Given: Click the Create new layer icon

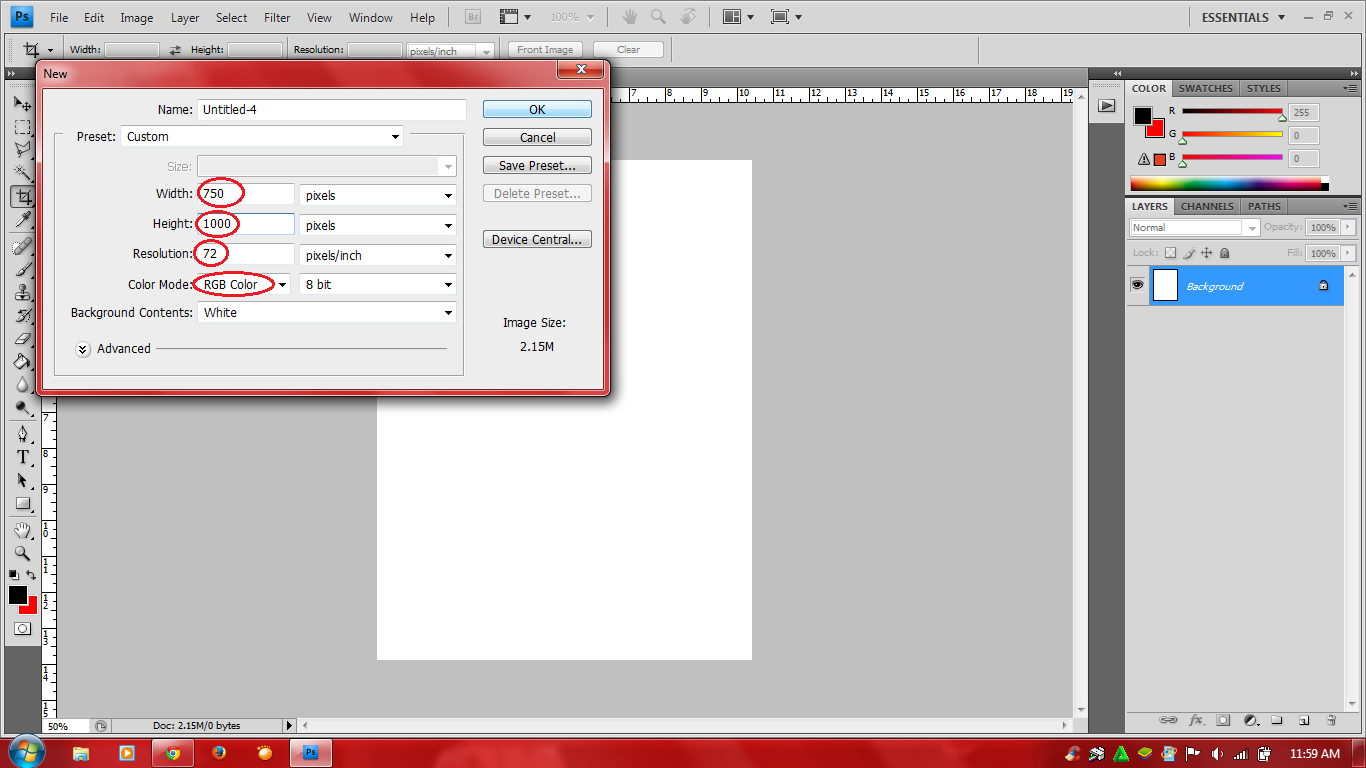Looking at the screenshot, I should point(1304,720).
